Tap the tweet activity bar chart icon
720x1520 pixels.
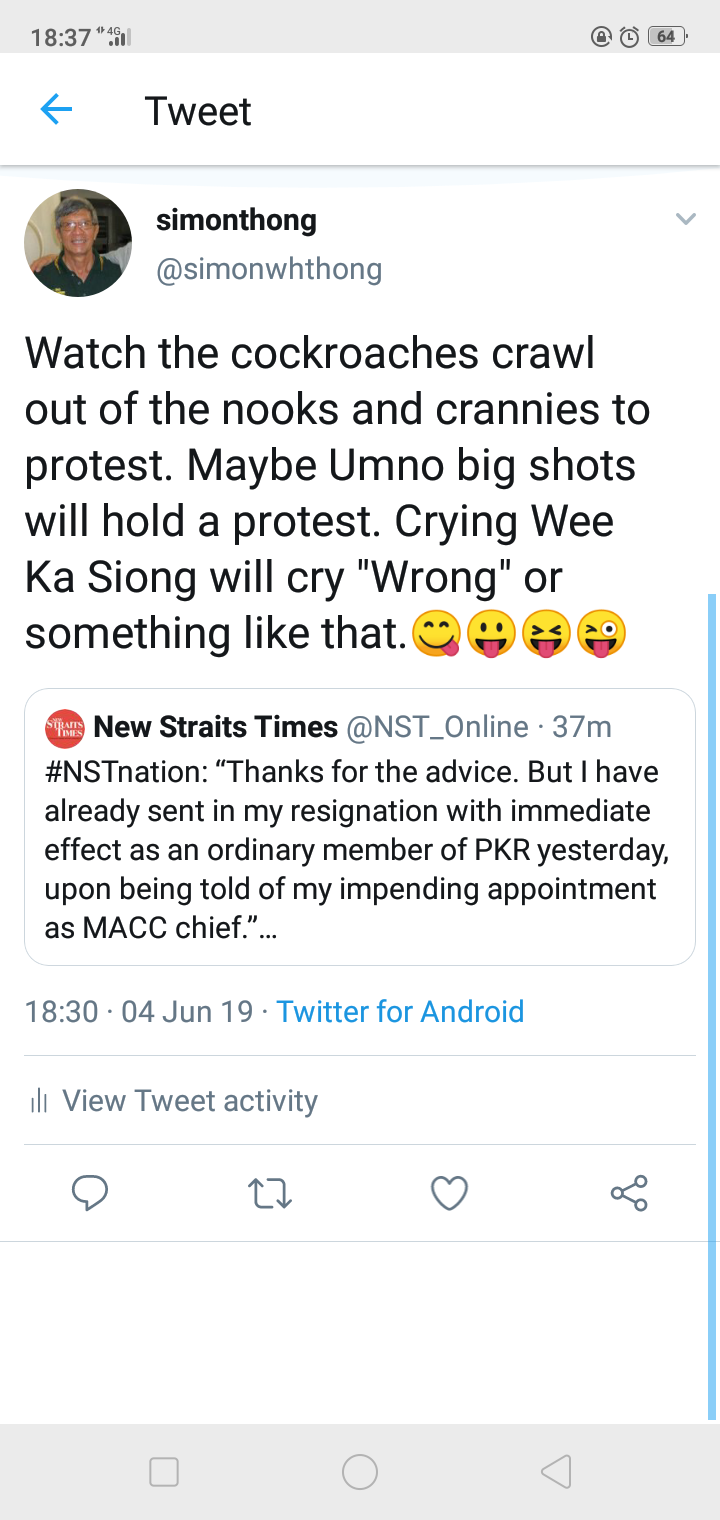[39, 1102]
